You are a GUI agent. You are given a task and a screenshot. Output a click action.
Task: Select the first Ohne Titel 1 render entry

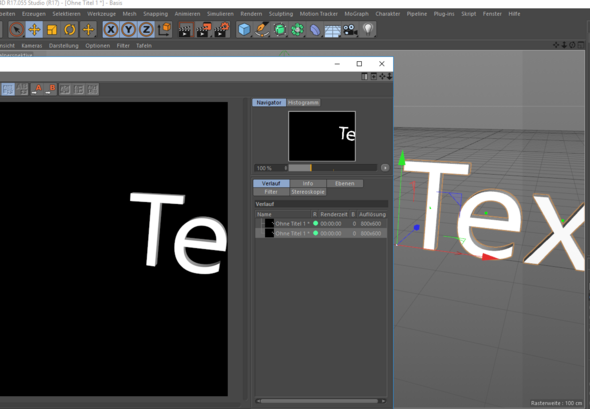[322, 224]
